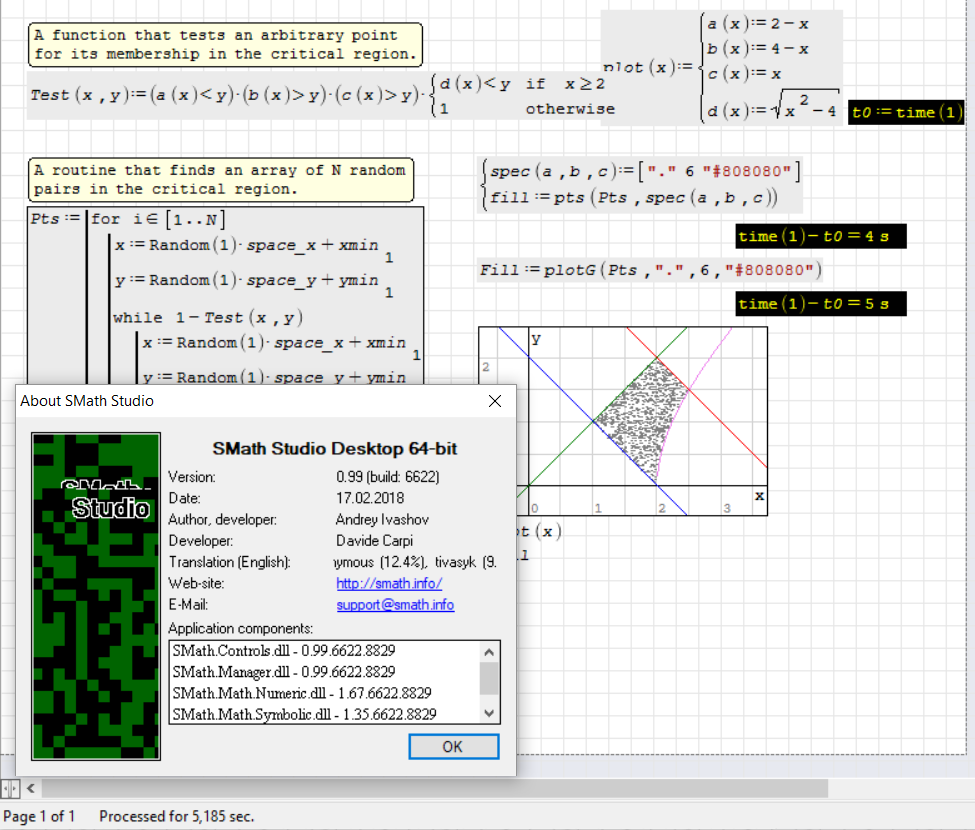
Task: Click the components list scroll-down arrow
Action: click(489, 713)
